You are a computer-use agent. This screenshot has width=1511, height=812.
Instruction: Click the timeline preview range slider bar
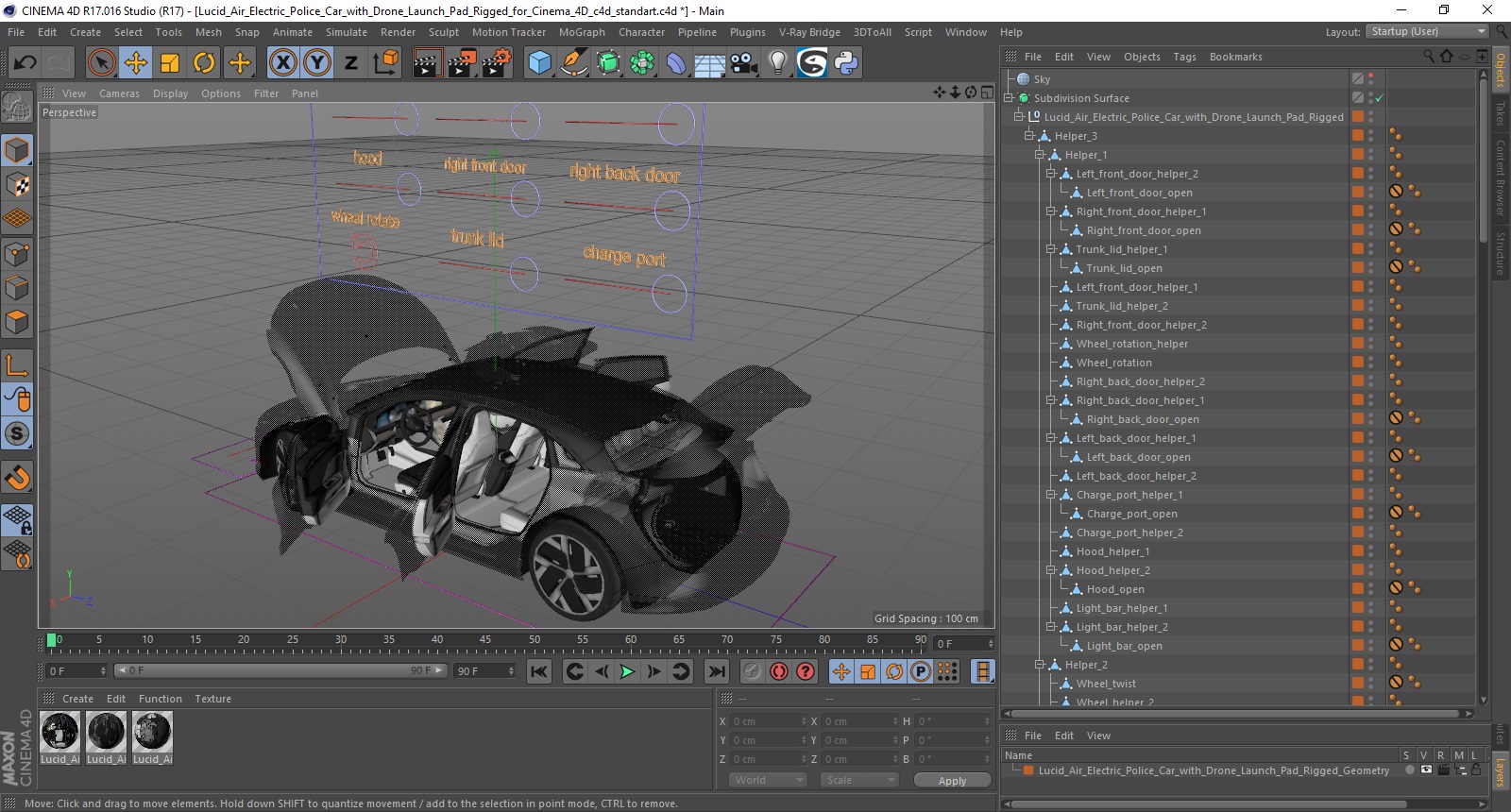[x=280, y=670]
